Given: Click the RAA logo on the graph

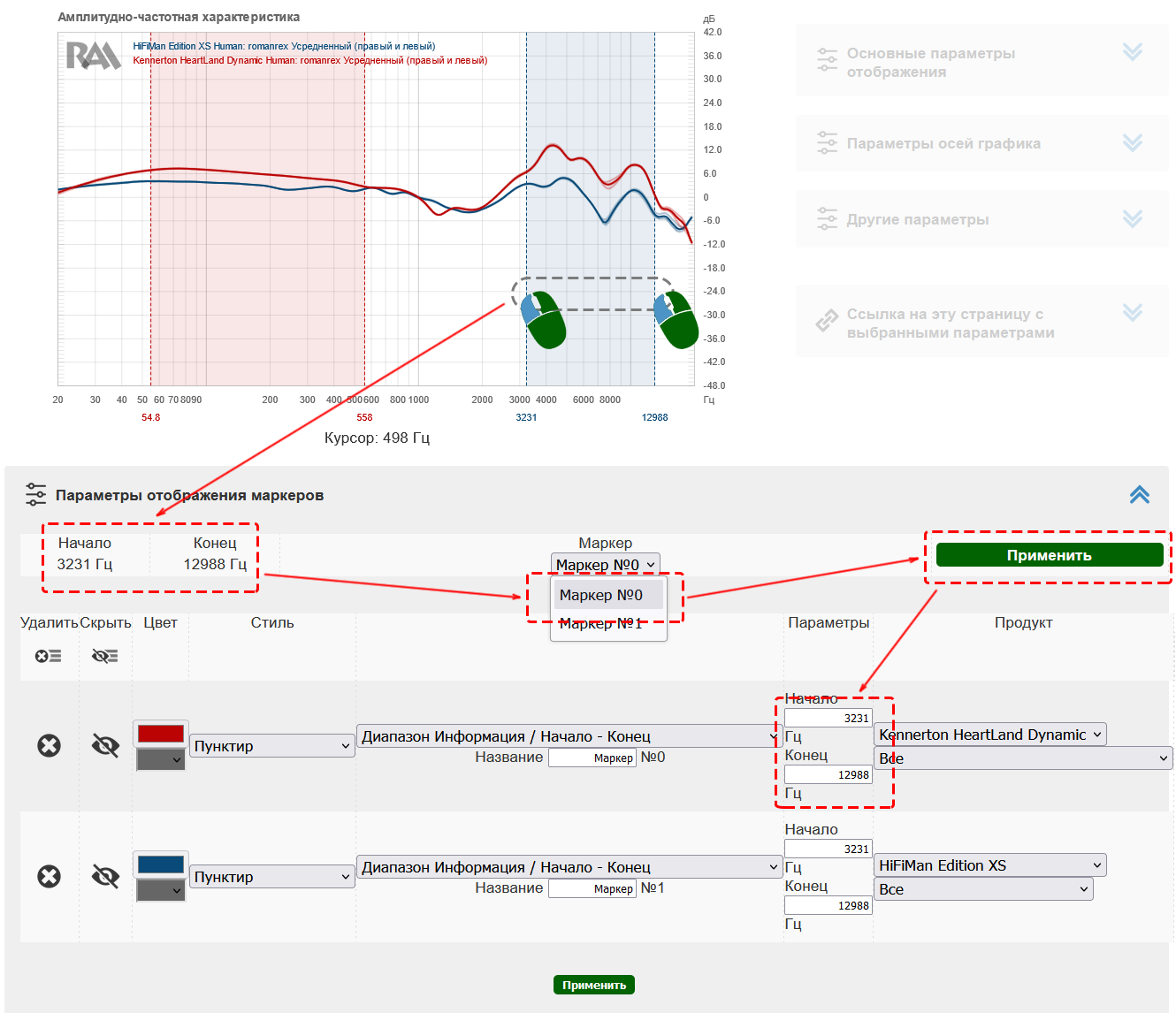Looking at the screenshot, I should click(94, 56).
